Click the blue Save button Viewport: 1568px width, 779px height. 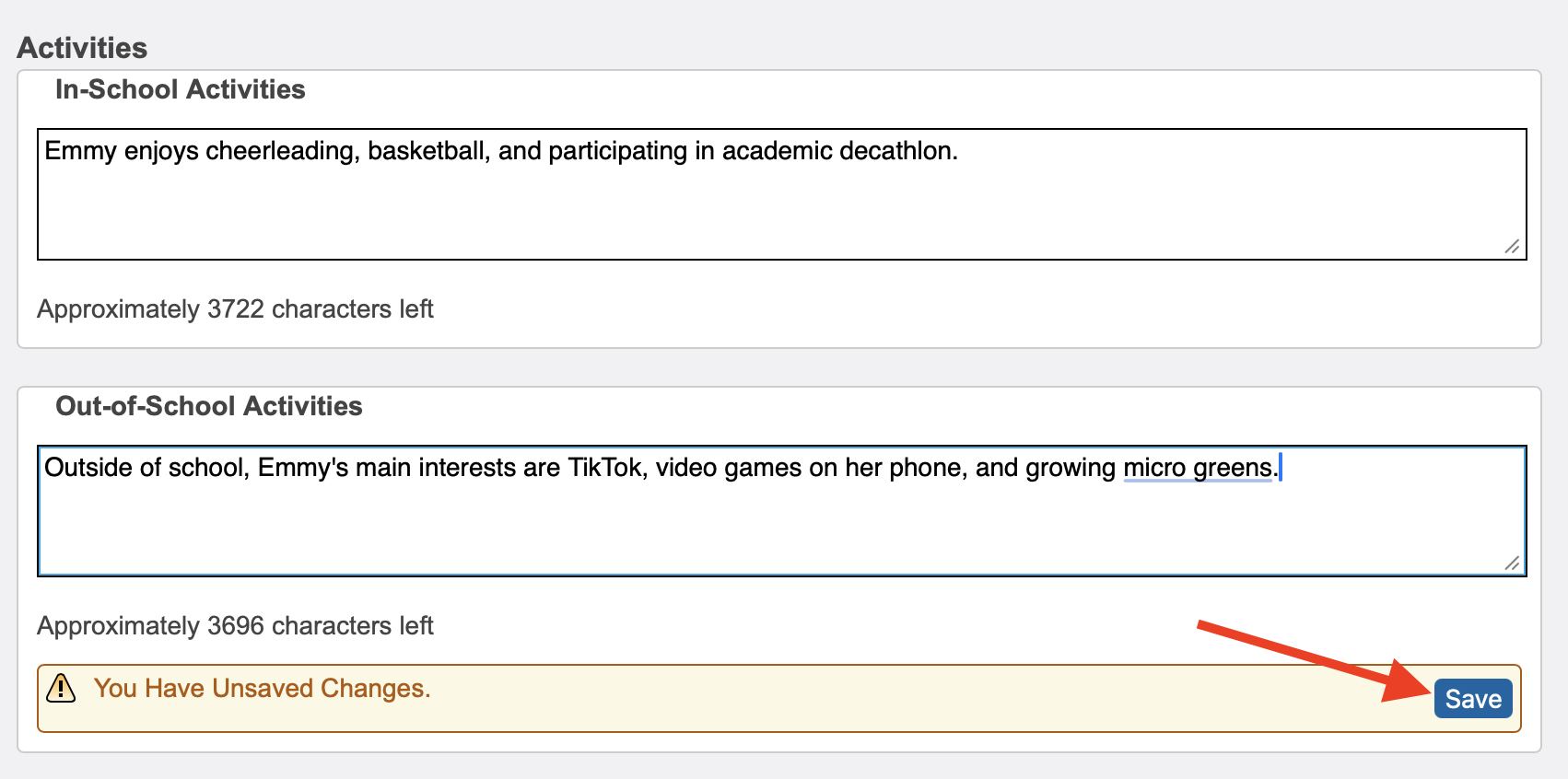pyautogui.click(x=1472, y=699)
